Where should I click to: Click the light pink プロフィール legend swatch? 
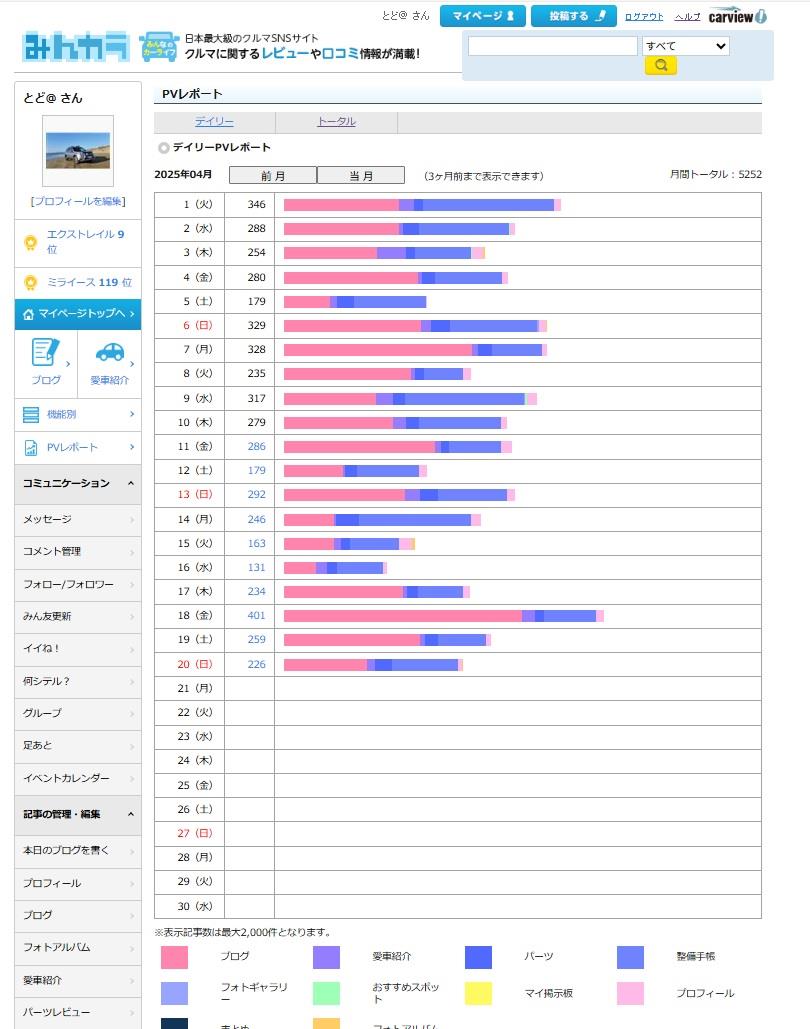[x=630, y=994]
